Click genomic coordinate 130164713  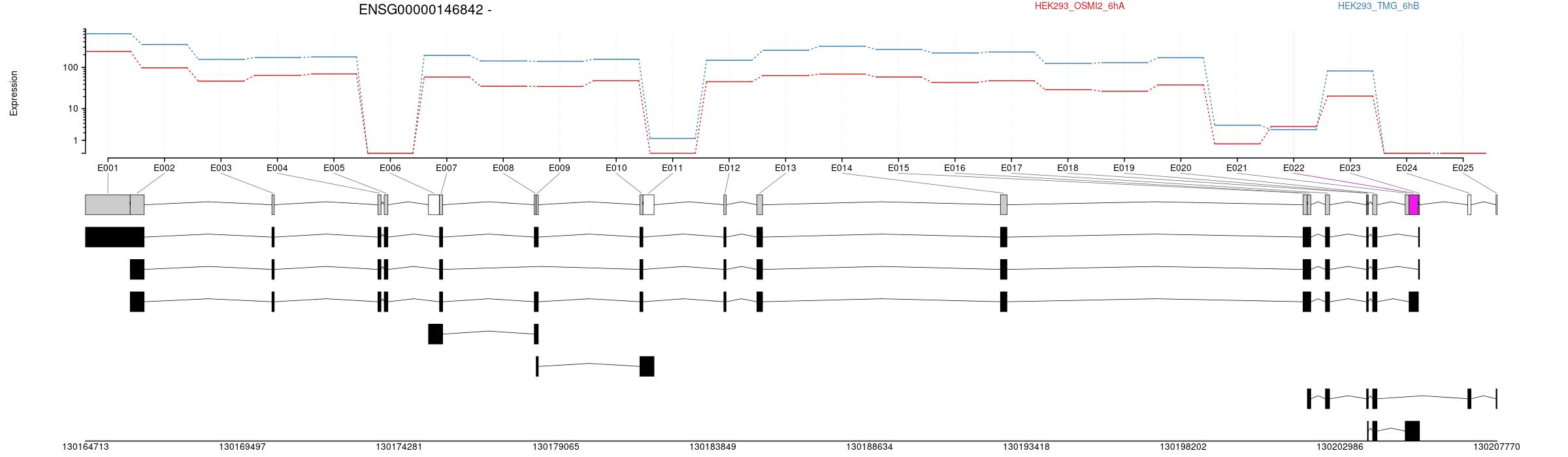pyautogui.click(x=86, y=447)
